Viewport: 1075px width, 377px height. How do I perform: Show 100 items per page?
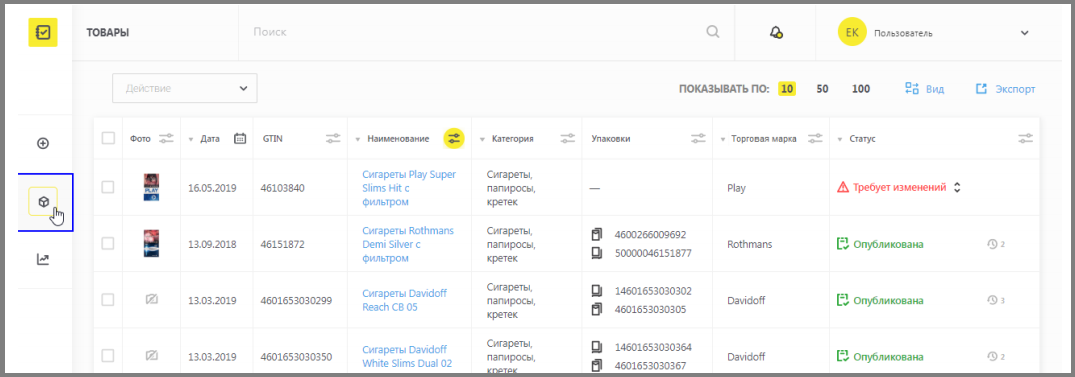861,89
